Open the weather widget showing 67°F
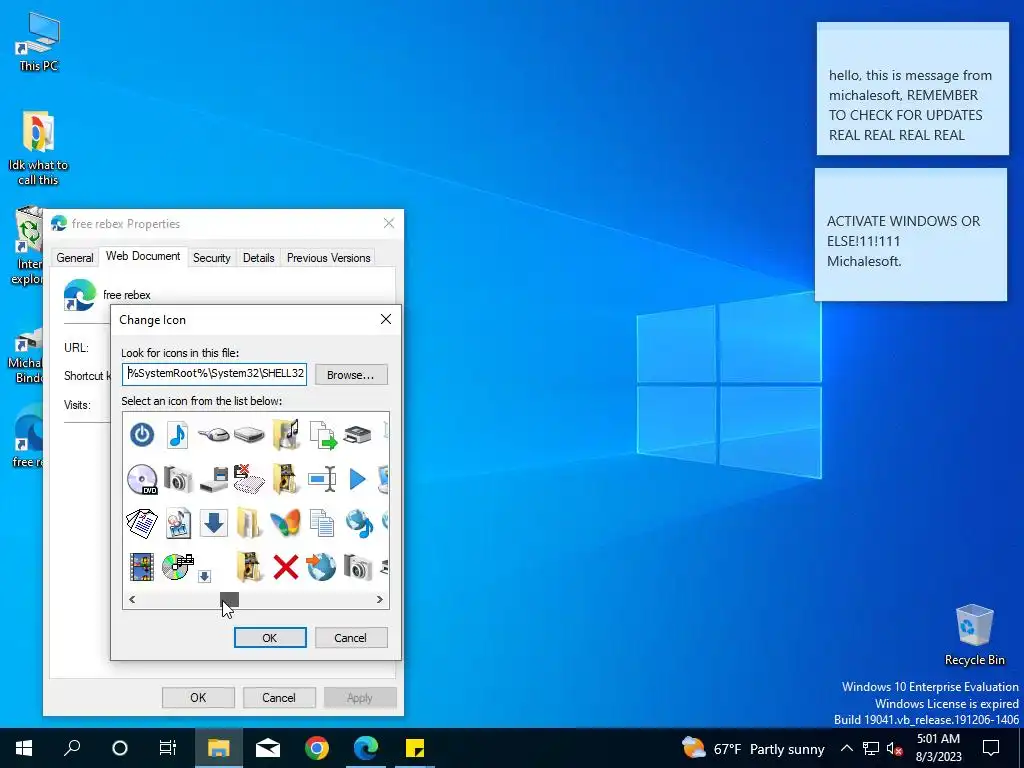 (x=753, y=748)
